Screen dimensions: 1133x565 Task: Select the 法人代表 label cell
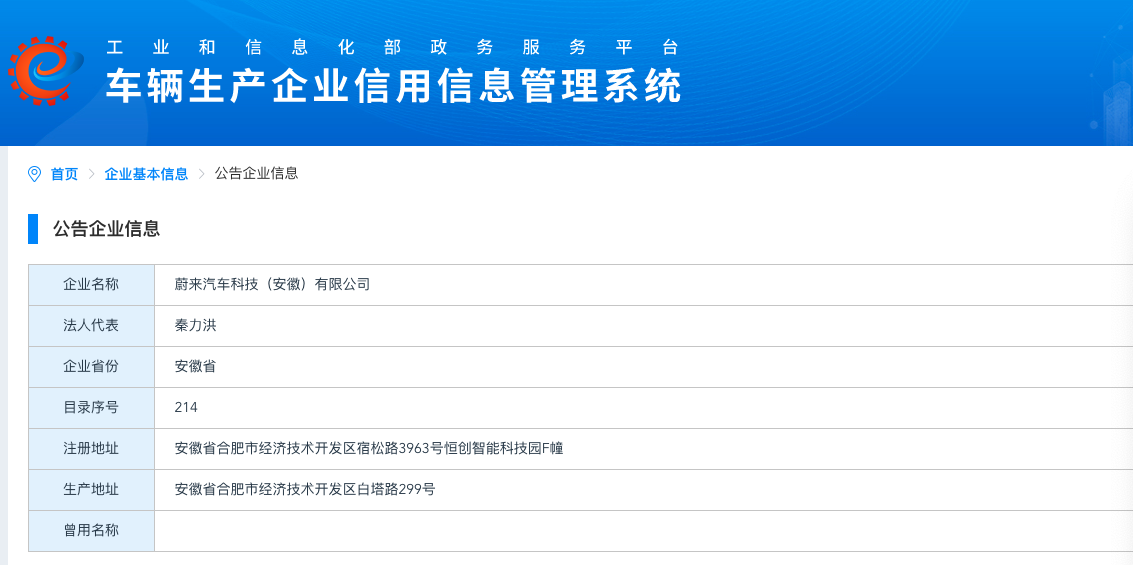91,326
